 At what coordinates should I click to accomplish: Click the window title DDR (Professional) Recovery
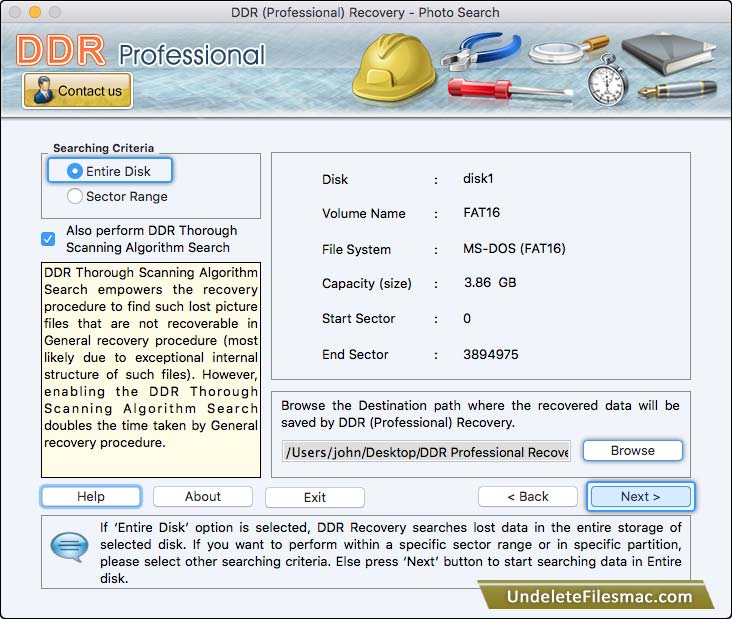365,13
